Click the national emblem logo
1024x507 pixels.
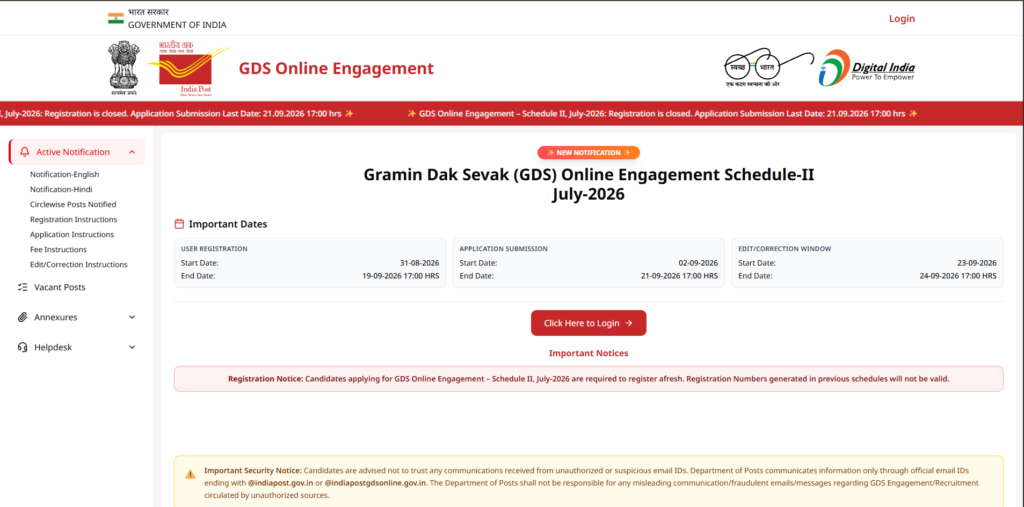124,69
